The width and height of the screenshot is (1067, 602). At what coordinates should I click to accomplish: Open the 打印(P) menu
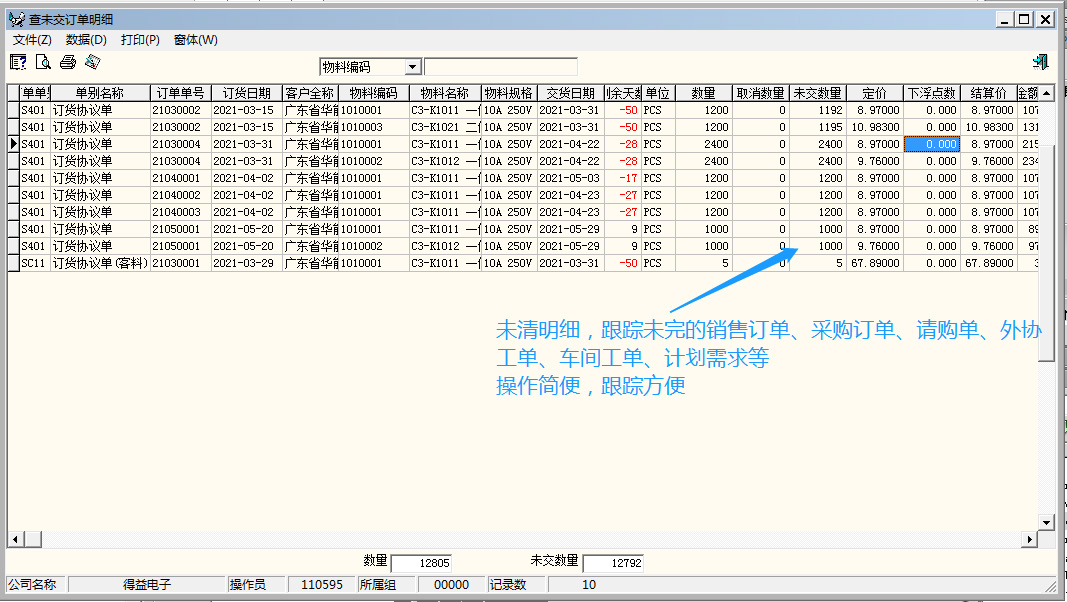point(140,40)
